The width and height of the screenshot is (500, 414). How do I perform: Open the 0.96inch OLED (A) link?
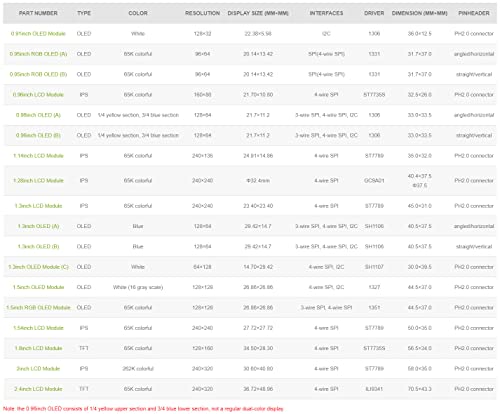pyautogui.click(x=38, y=115)
